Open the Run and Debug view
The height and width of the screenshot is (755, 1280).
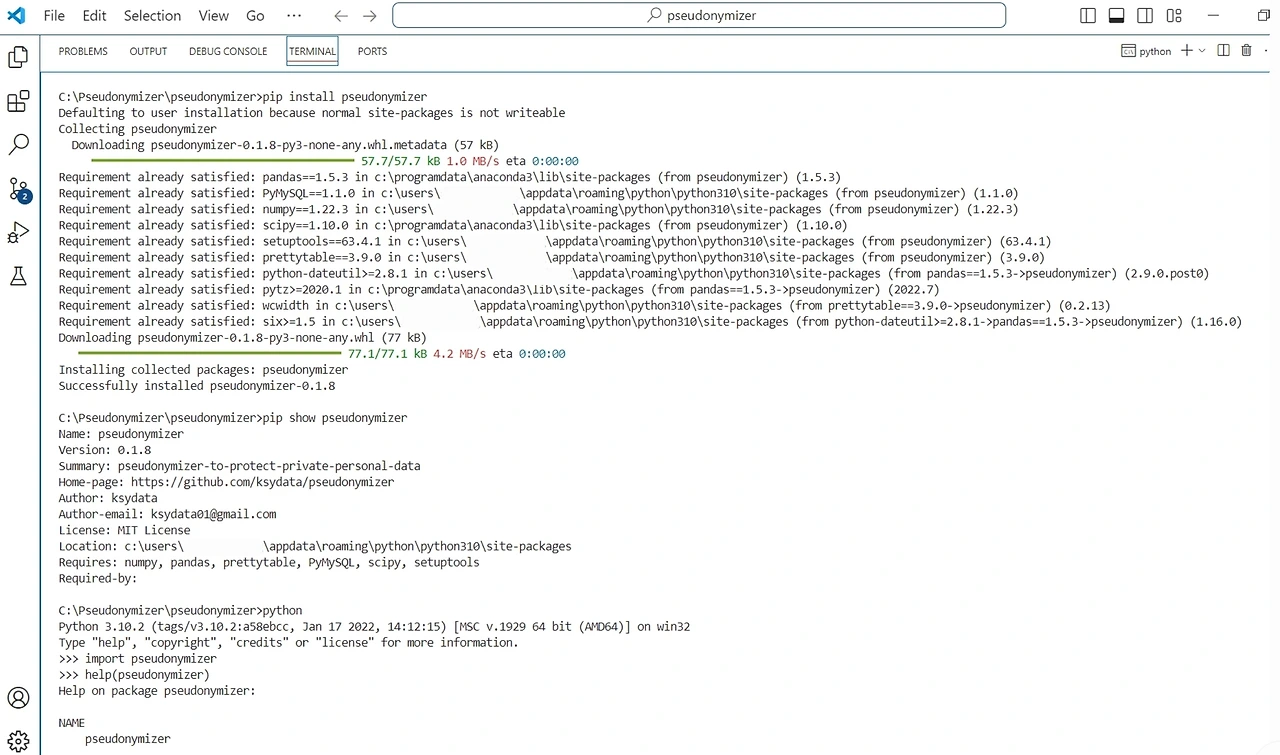click(18, 233)
